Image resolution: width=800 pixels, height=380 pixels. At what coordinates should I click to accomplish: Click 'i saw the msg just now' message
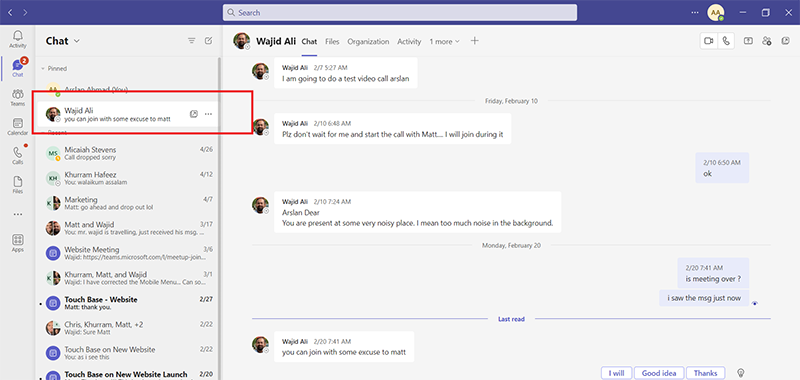pyautogui.click(x=704, y=298)
